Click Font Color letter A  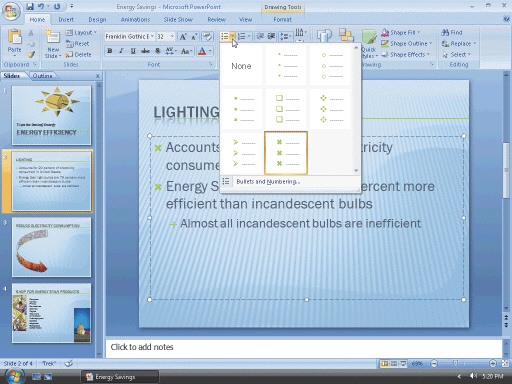click(x=202, y=51)
